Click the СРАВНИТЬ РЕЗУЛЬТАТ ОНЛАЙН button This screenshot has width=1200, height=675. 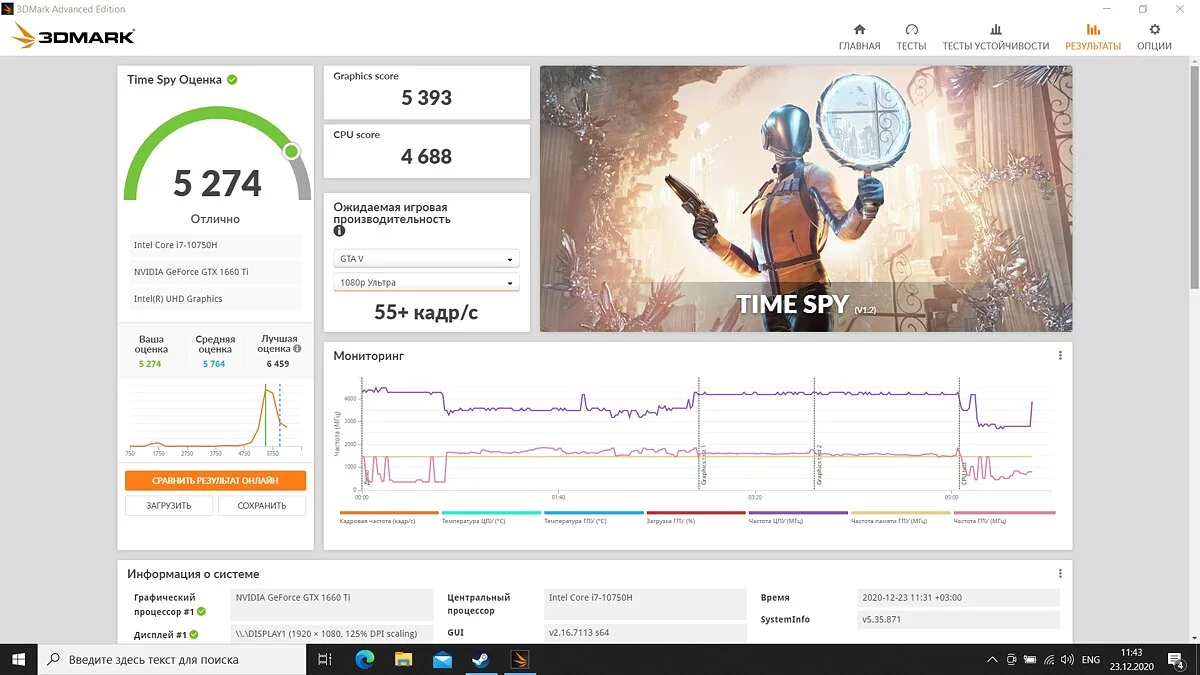[215, 480]
